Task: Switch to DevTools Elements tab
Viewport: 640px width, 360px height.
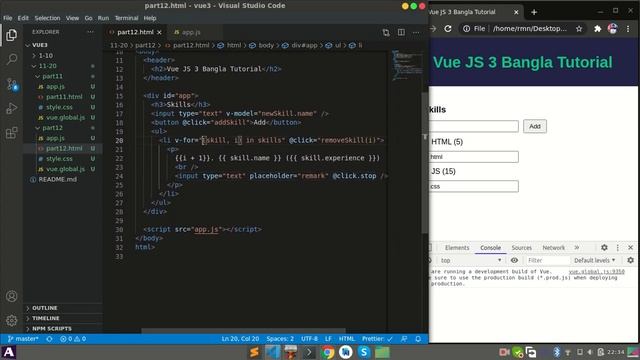Action: [x=457, y=247]
